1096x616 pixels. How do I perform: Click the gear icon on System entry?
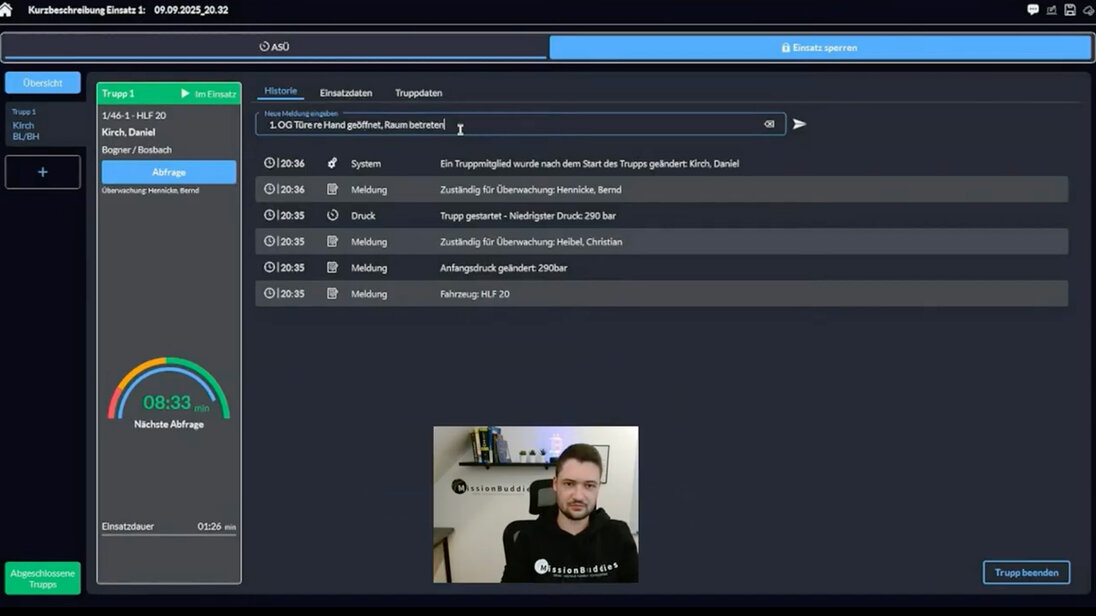coord(332,163)
